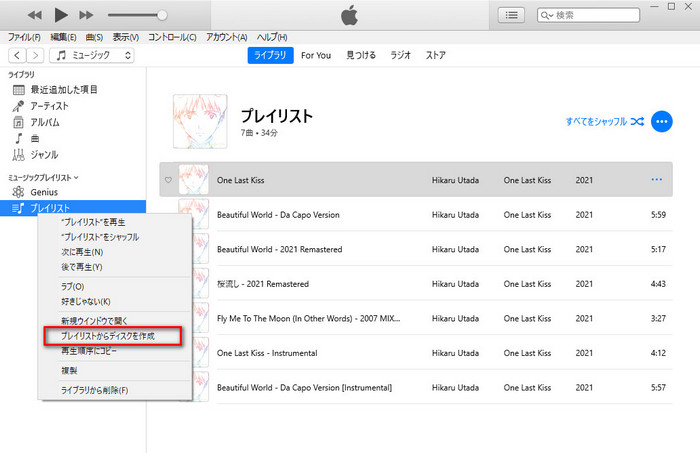The image size is (700, 453).
Task: Click the 検索 search field
Action: [x=588, y=15]
